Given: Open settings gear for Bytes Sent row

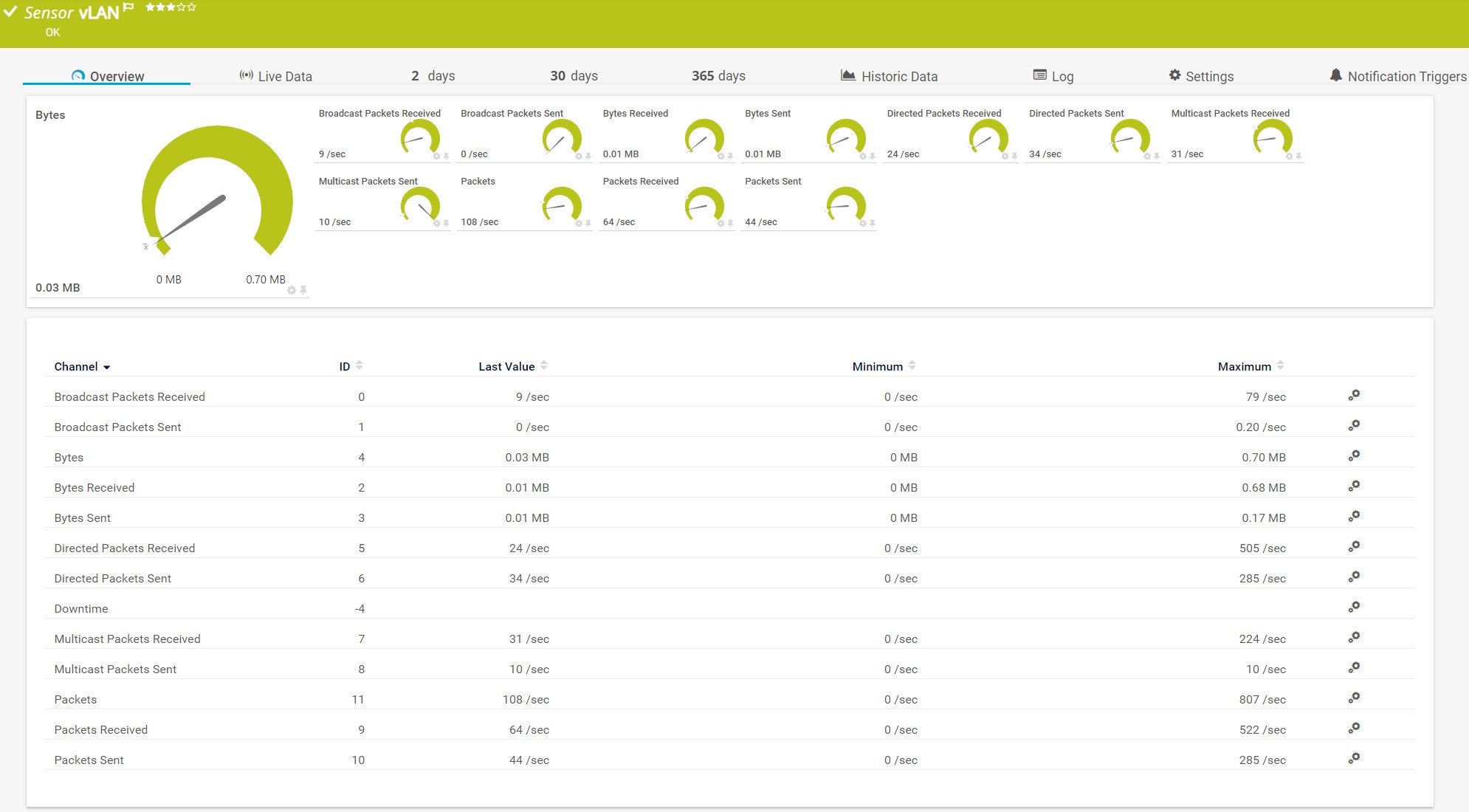Looking at the screenshot, I should [x=1354, y=517].
